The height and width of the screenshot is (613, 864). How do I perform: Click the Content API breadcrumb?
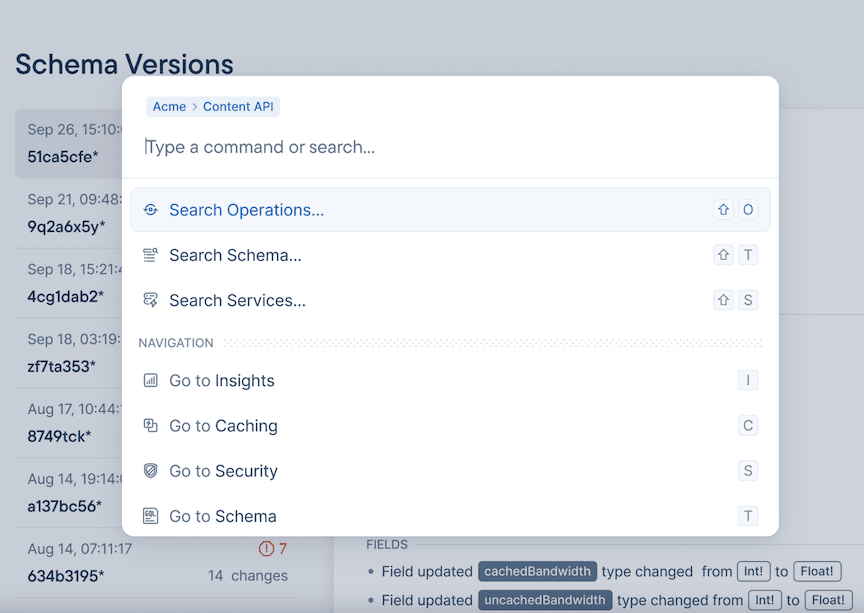[237, 106]
